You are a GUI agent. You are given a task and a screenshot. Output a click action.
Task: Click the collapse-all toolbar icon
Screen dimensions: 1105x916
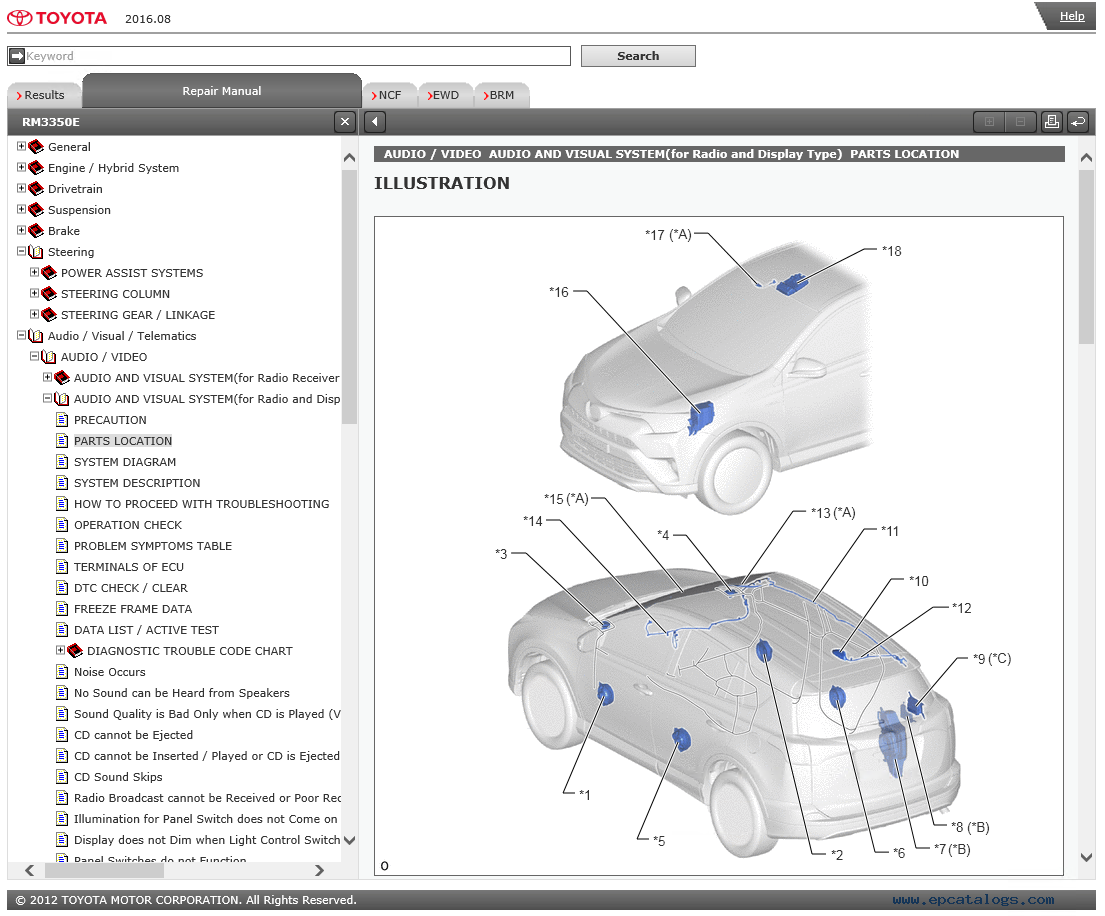click(1020, 122)
